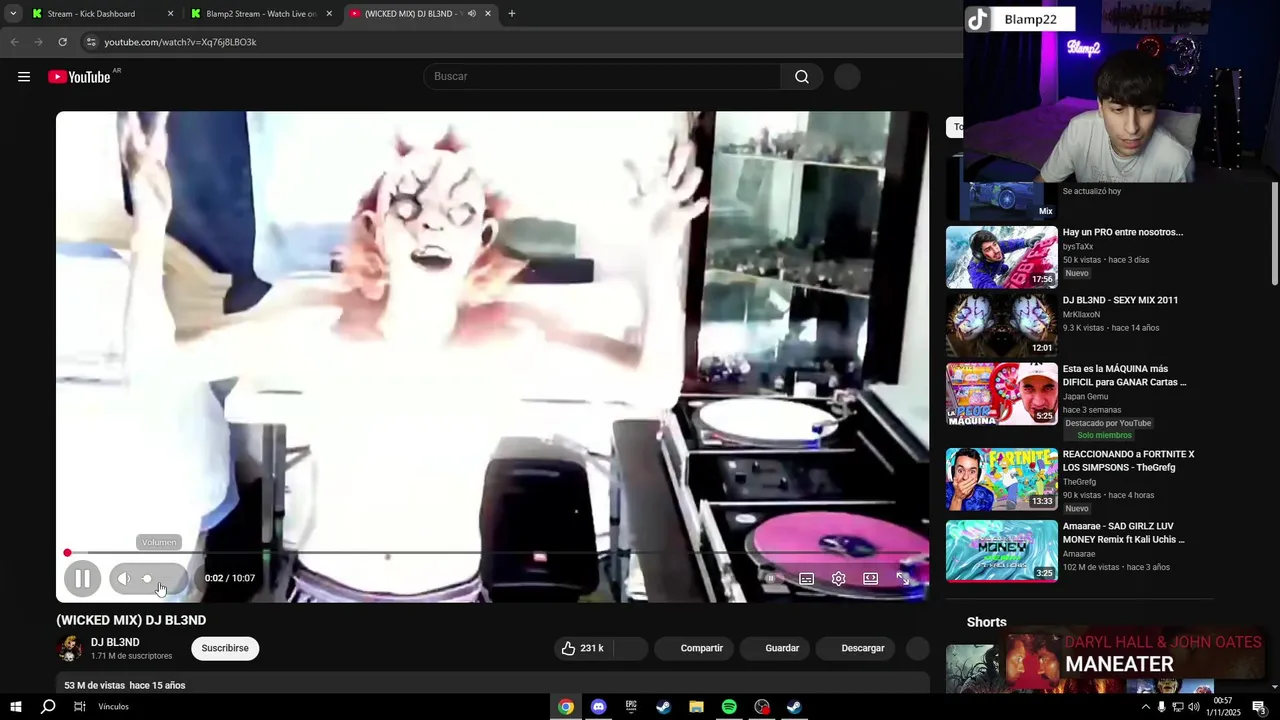
Task: Open File Explorer from taskbar
Action: (x=696, y=706)
